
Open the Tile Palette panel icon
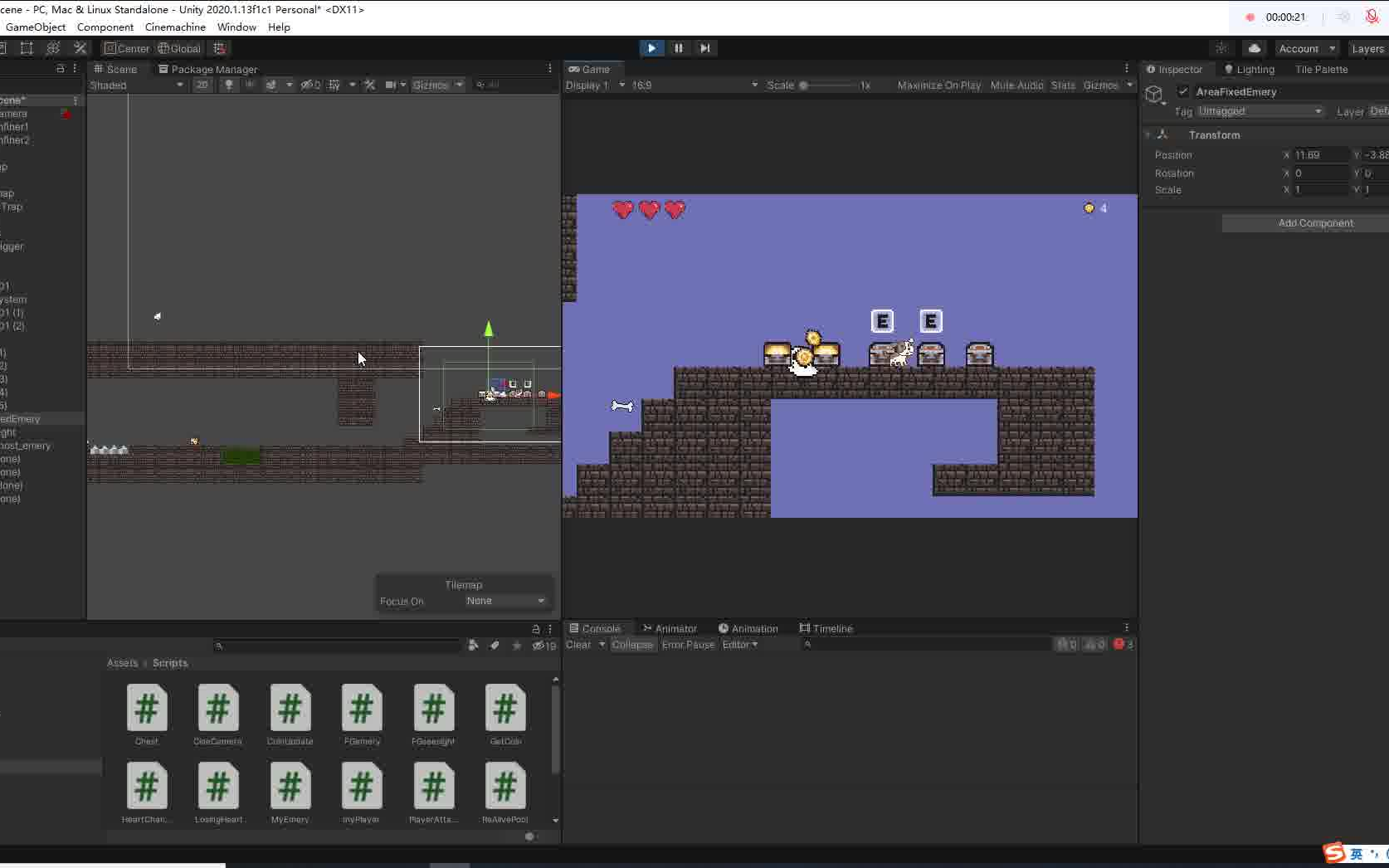(x=1321, y=70)
